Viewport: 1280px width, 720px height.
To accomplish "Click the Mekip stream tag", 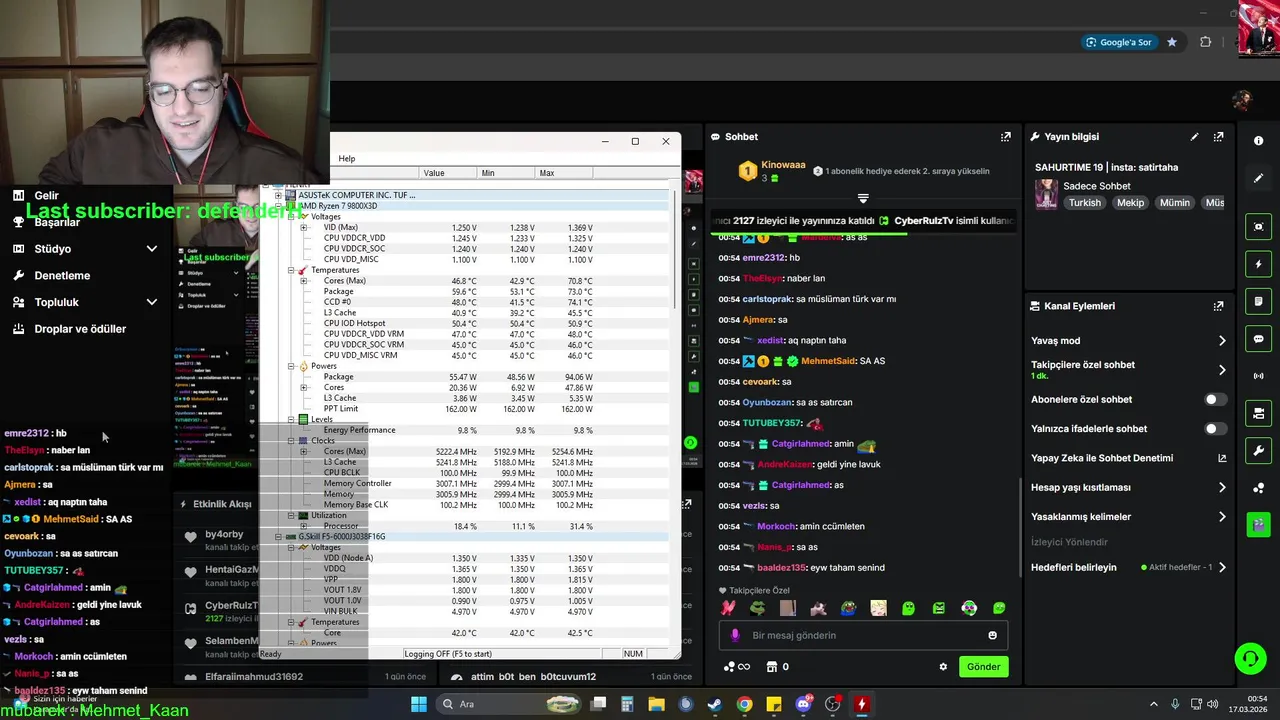I will pyautogui.click(x=1130, y=203).
